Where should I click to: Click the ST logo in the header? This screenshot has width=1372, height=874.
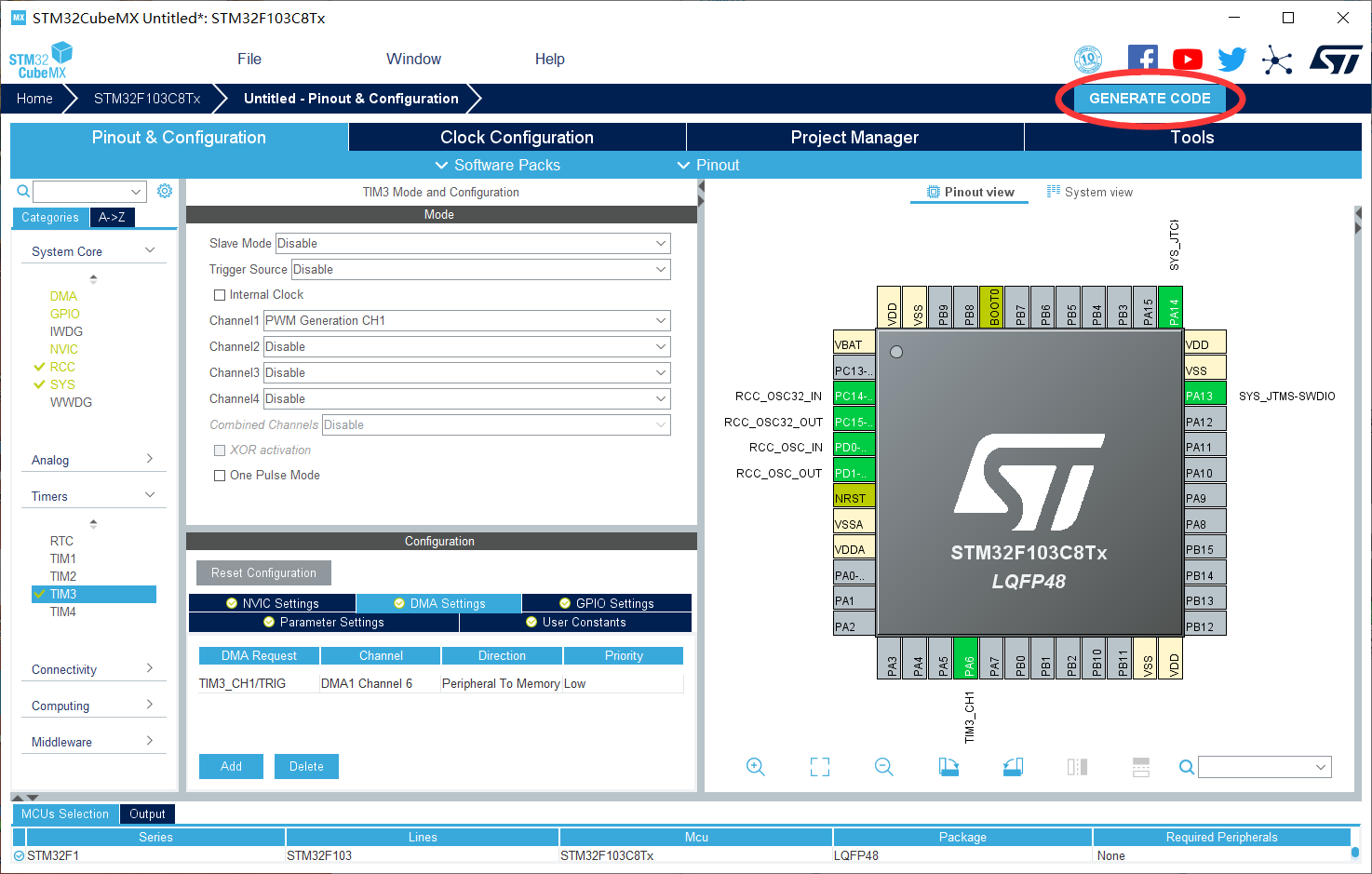(x=1336, y=60)
